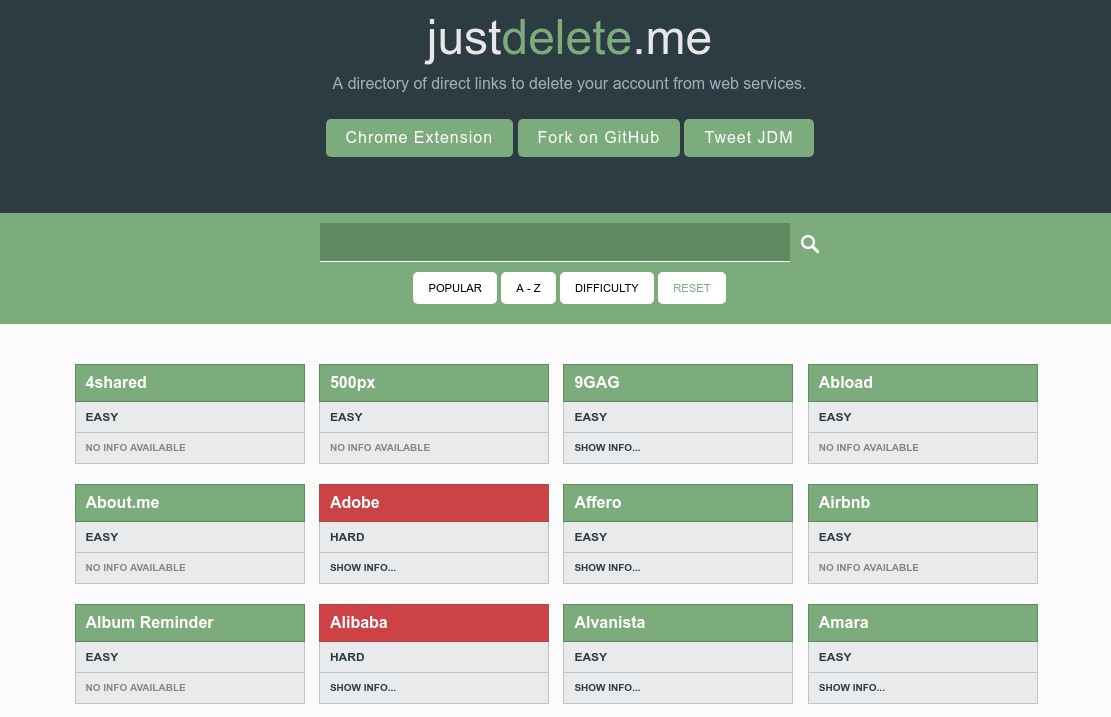Click the search magnifier icon
The width and height of the screenshot is (1111, 717).
(x=809, y=243)
